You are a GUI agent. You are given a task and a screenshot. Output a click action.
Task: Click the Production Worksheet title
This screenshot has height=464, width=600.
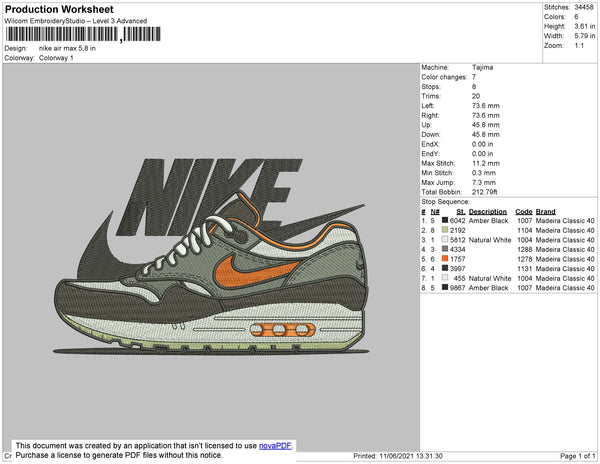tap(58, 10)
